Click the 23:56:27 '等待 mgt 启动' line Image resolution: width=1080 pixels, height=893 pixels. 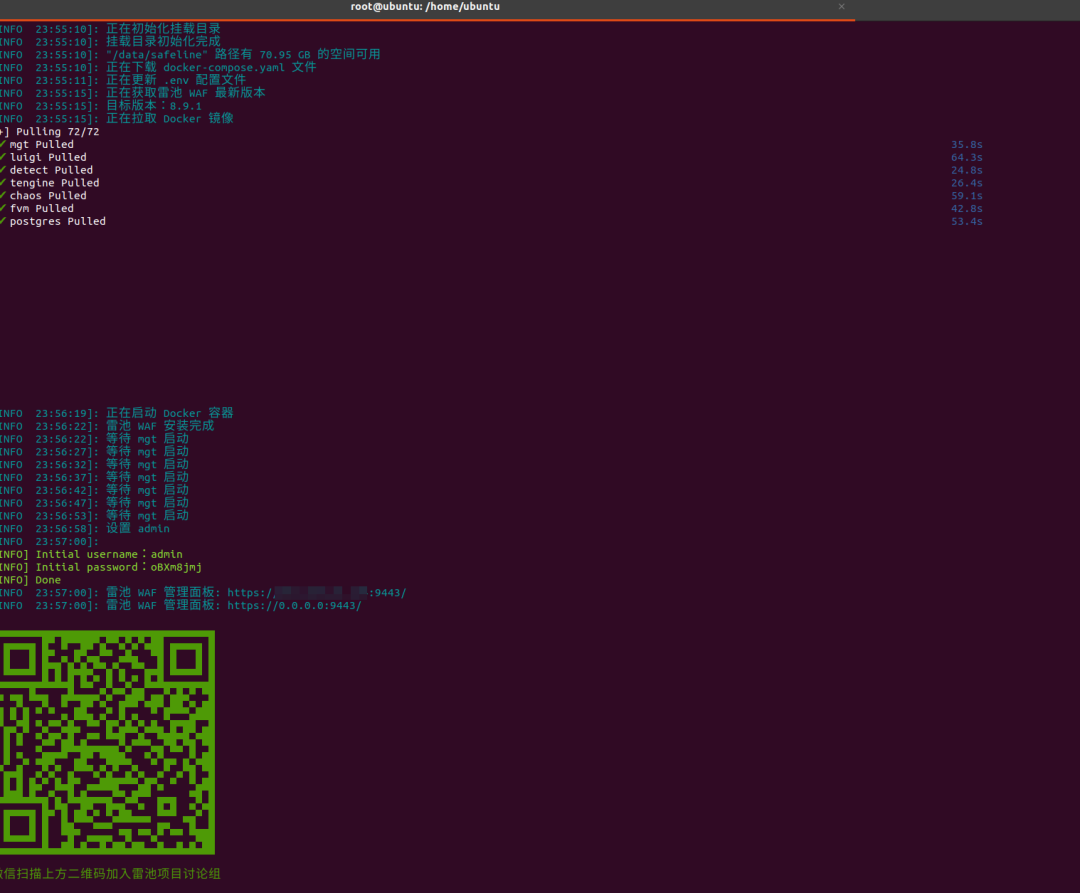pyautogui.click(x=94, y=452)
